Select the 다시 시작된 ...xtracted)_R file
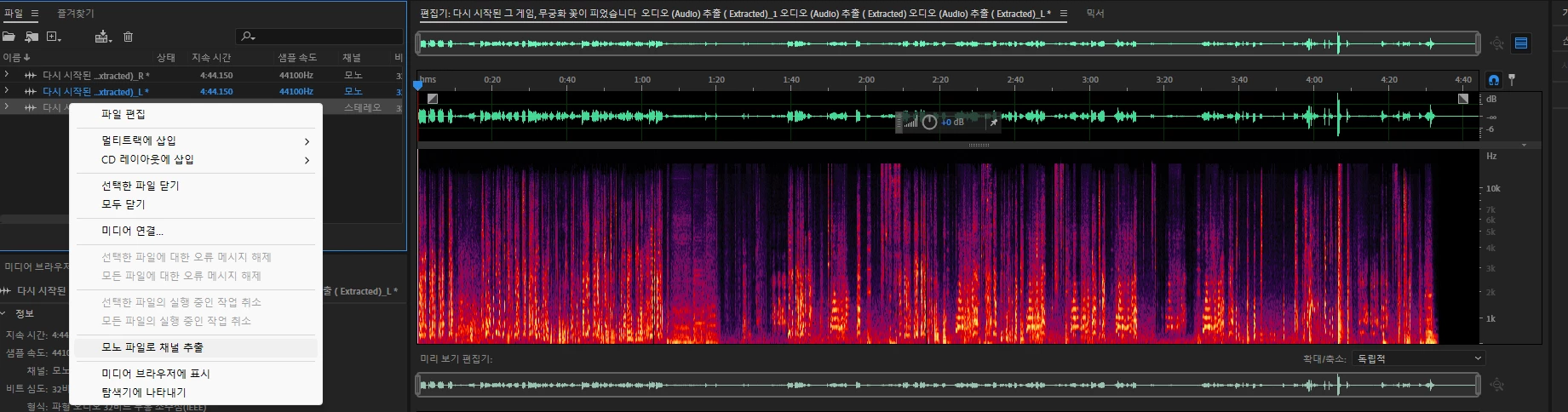Viewport: 1568px width, 412px height. tap(95, 76)
